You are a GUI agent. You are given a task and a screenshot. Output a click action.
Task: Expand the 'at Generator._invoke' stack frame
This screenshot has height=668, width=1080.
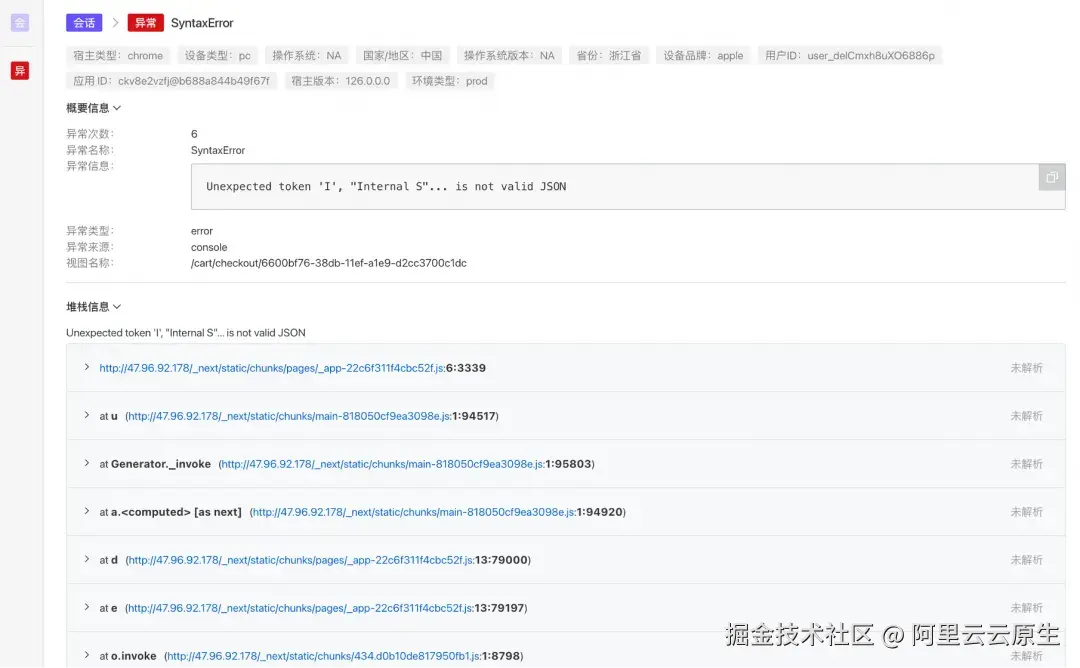point(86,463)
